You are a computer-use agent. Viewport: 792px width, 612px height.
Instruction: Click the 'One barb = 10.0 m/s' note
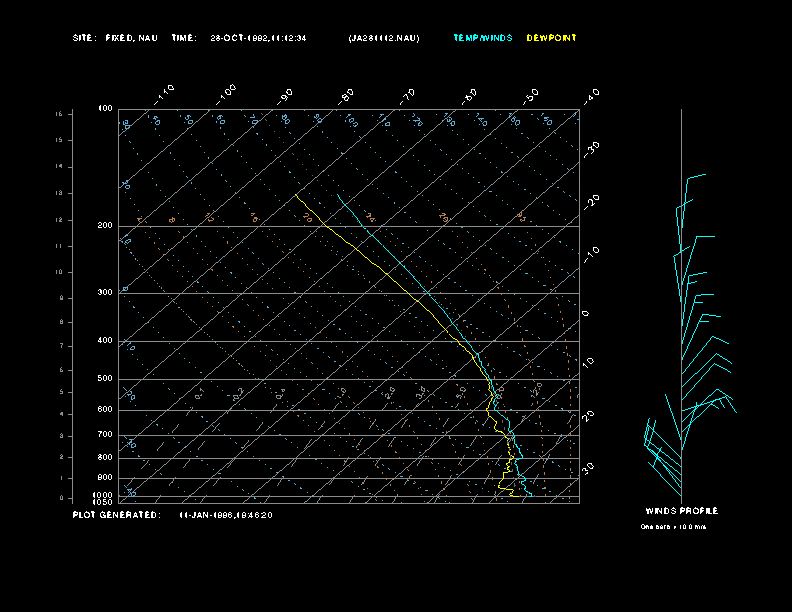(x=673, y=527)
